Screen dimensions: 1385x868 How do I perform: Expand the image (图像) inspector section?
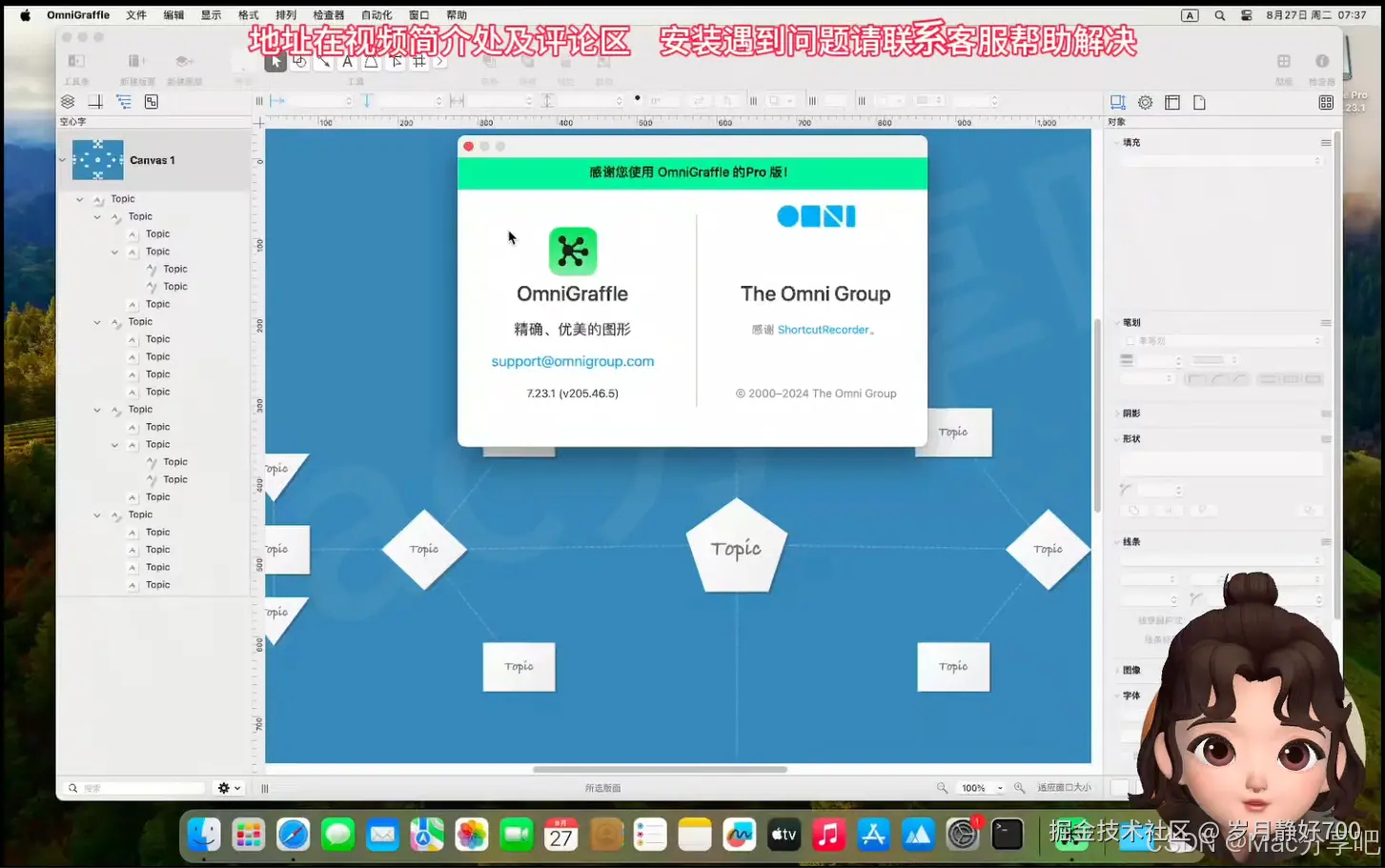click(1117, 670)
